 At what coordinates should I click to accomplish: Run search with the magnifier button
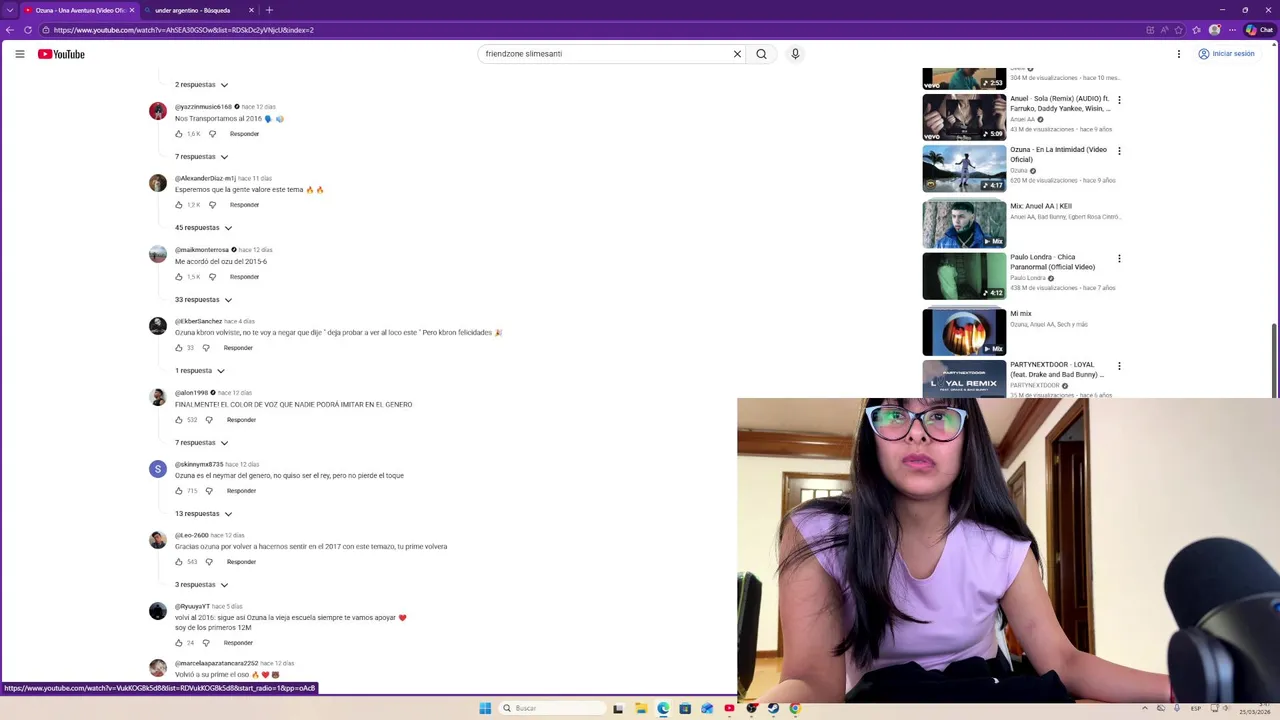click(x=761, y=54)
